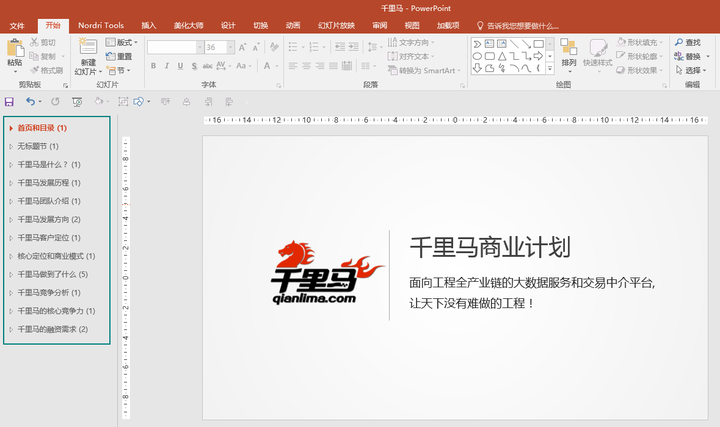Open the Shape Outline (形状轮廓) color menu

640,56
